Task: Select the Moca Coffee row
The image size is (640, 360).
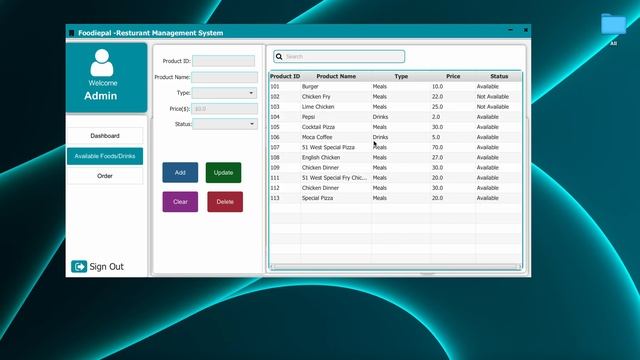Action: click(x=396, y=137)
